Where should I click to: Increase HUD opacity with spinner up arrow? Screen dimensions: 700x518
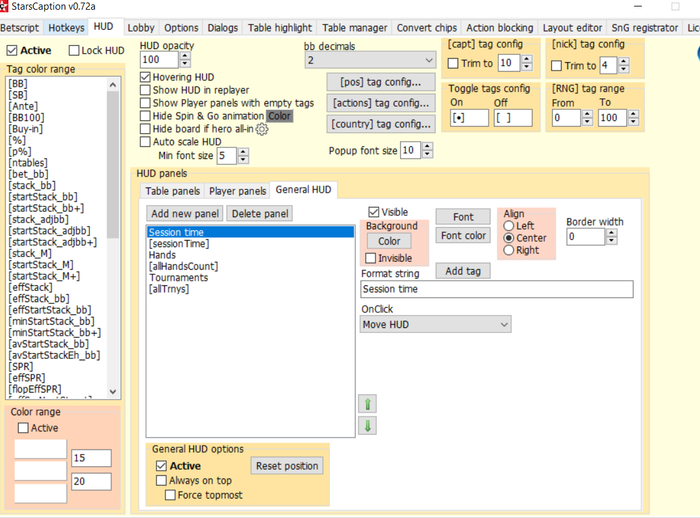coord(185,56)
